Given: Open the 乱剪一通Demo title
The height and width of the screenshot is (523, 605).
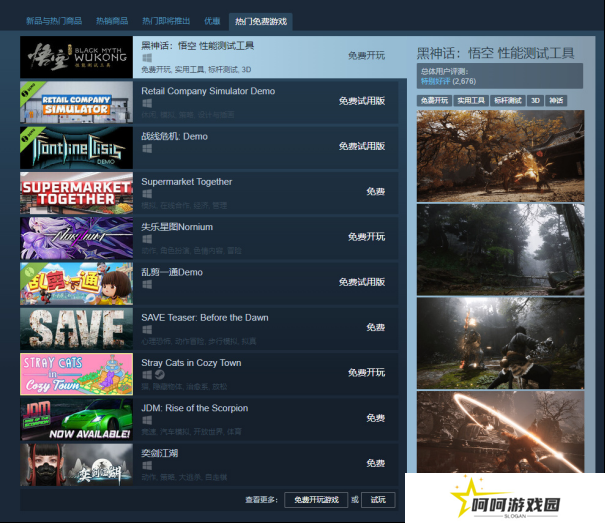Looking at the screenshot, I should pyautogui.click(x=172, y=272).
